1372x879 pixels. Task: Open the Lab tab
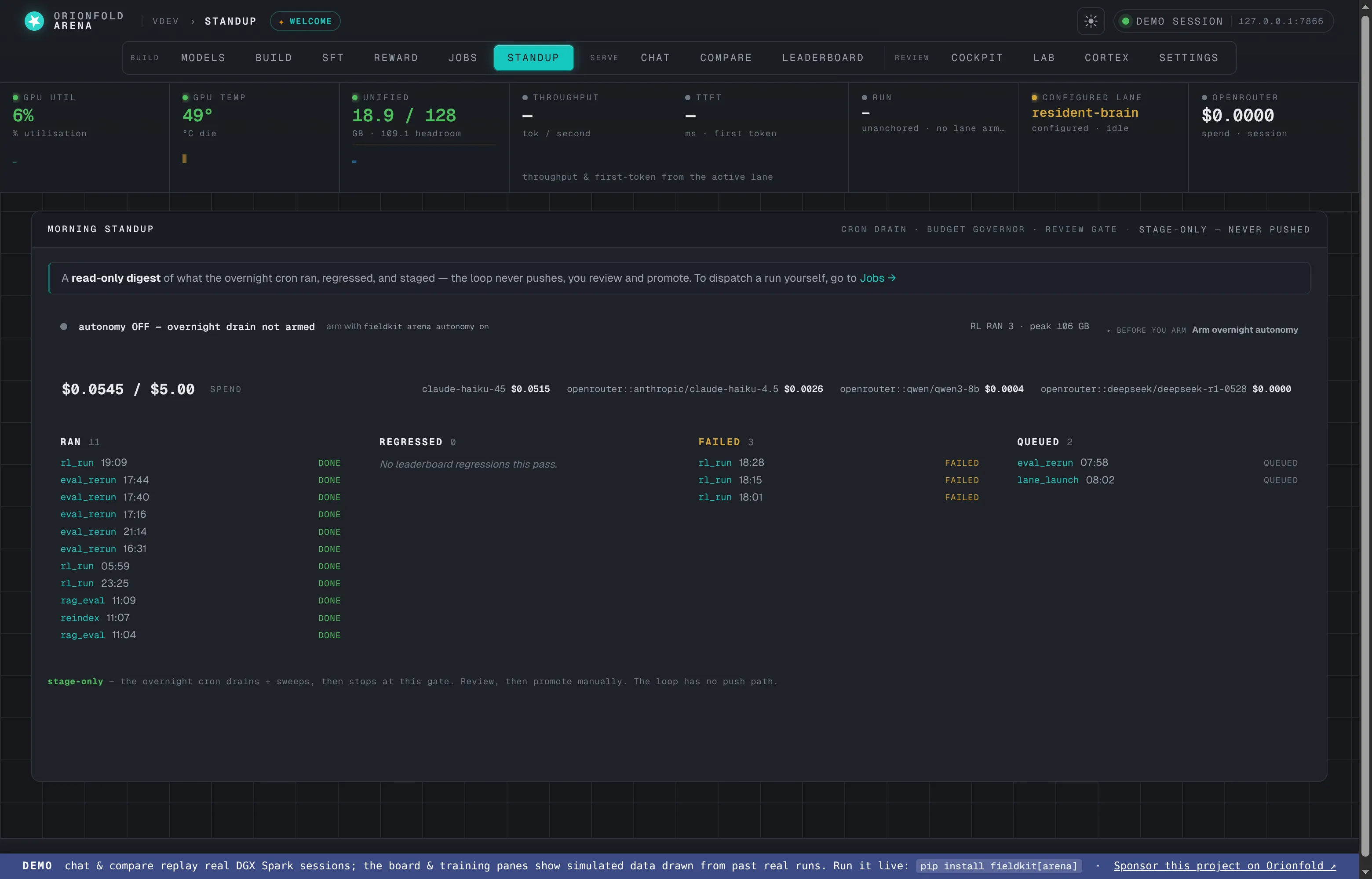pos(1044,58)
